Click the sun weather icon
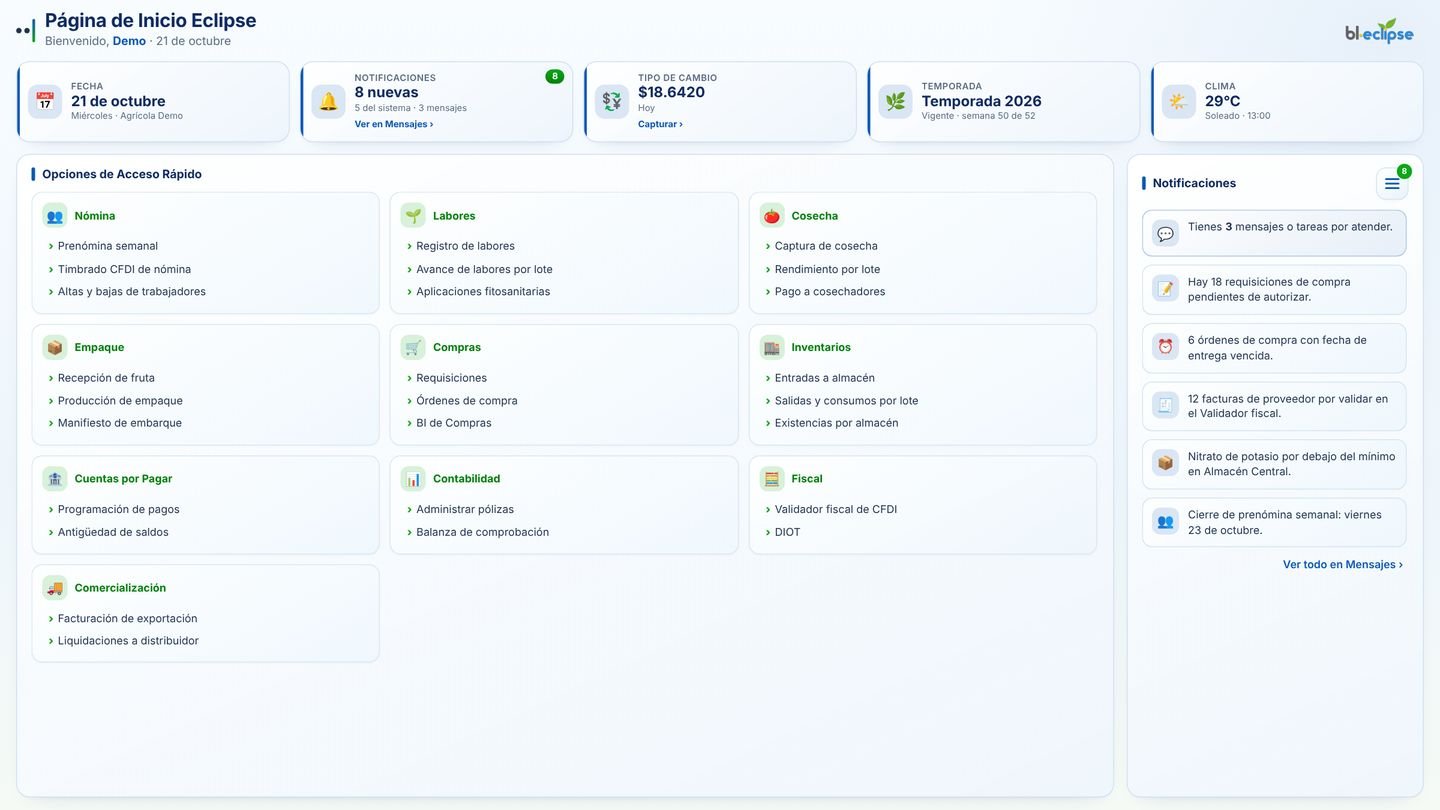 [x=1179, y=101]
